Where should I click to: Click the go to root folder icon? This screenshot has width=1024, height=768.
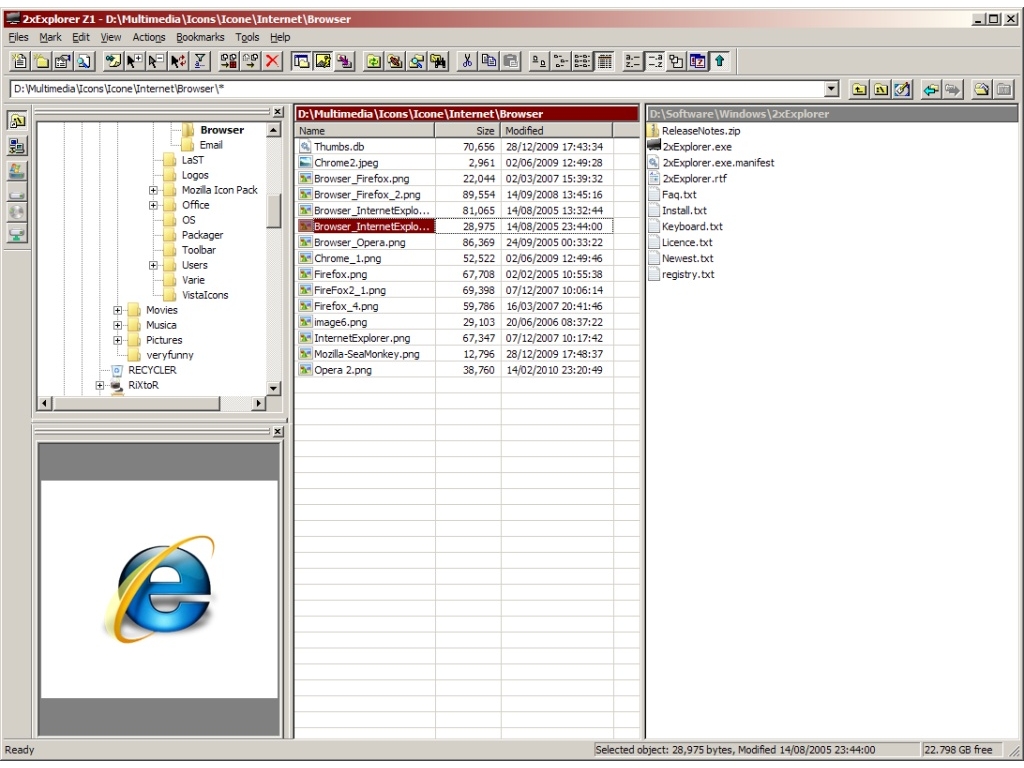coord(881,89)
